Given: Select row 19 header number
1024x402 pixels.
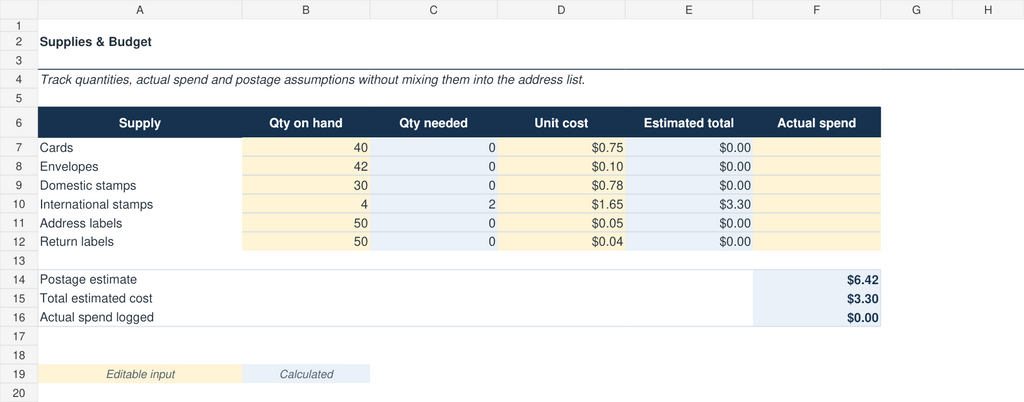Looking at the screenshot, I should [x=19, y=374].
